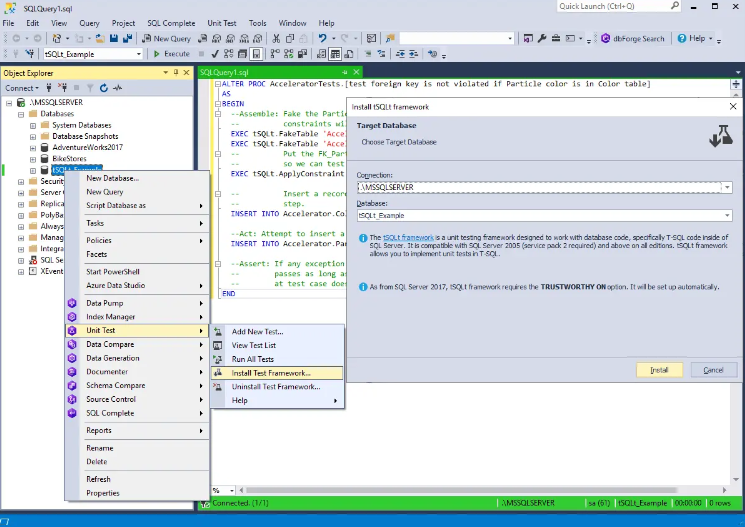This screenshot has width=745, height=527.
Task: Open Schema Compare context menu entry
Action: coord(137,385)
